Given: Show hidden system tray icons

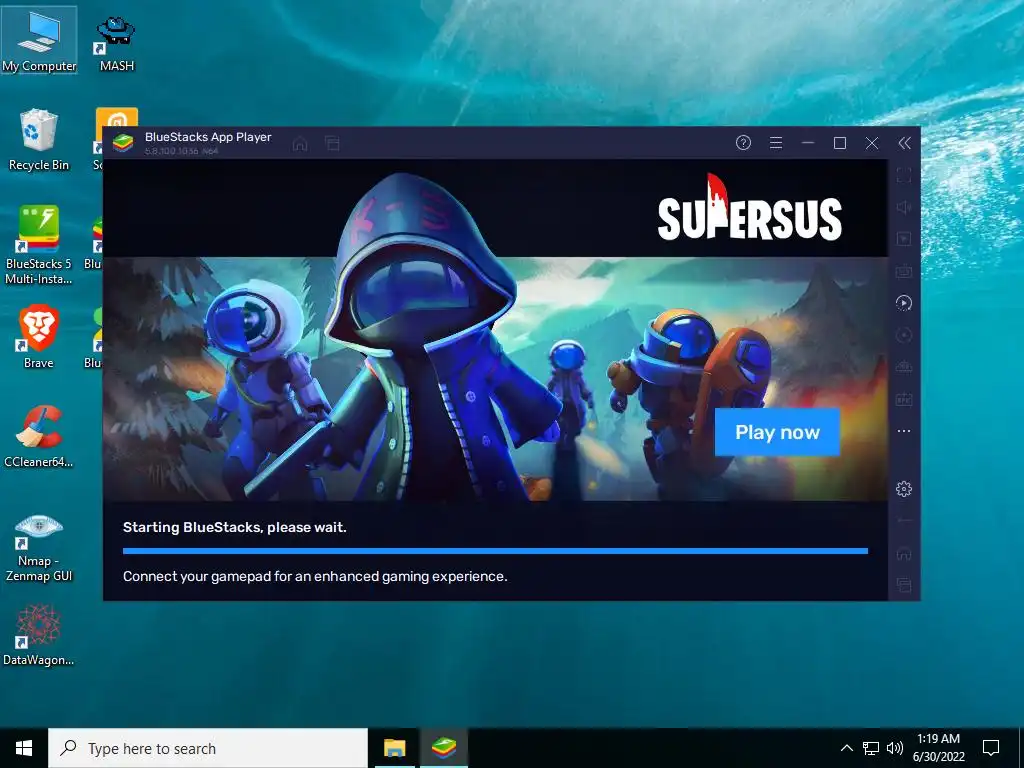Looking at the screenshot, I should (846, 748).
